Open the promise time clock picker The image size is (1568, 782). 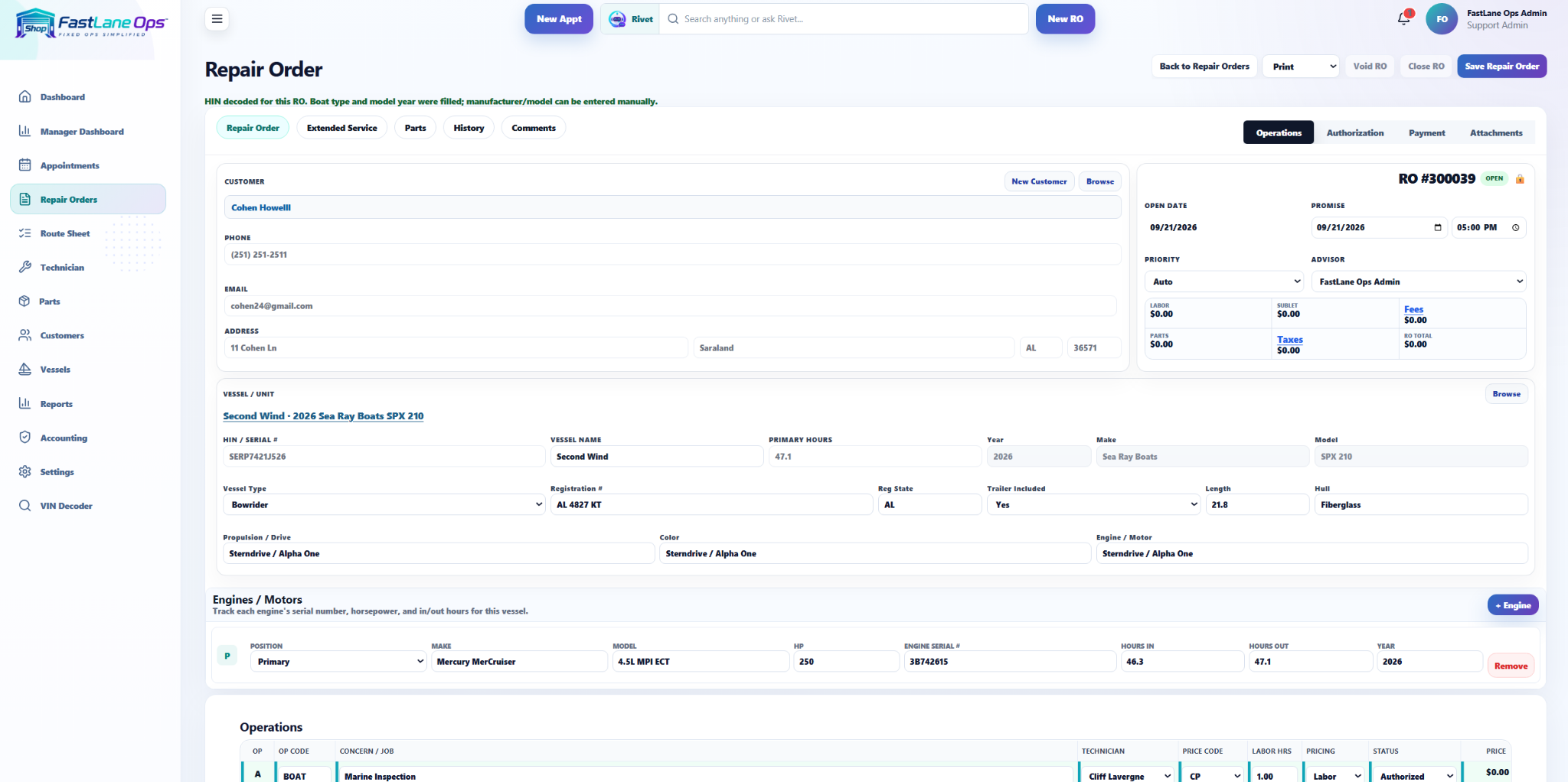click(x=1515, y=227)
